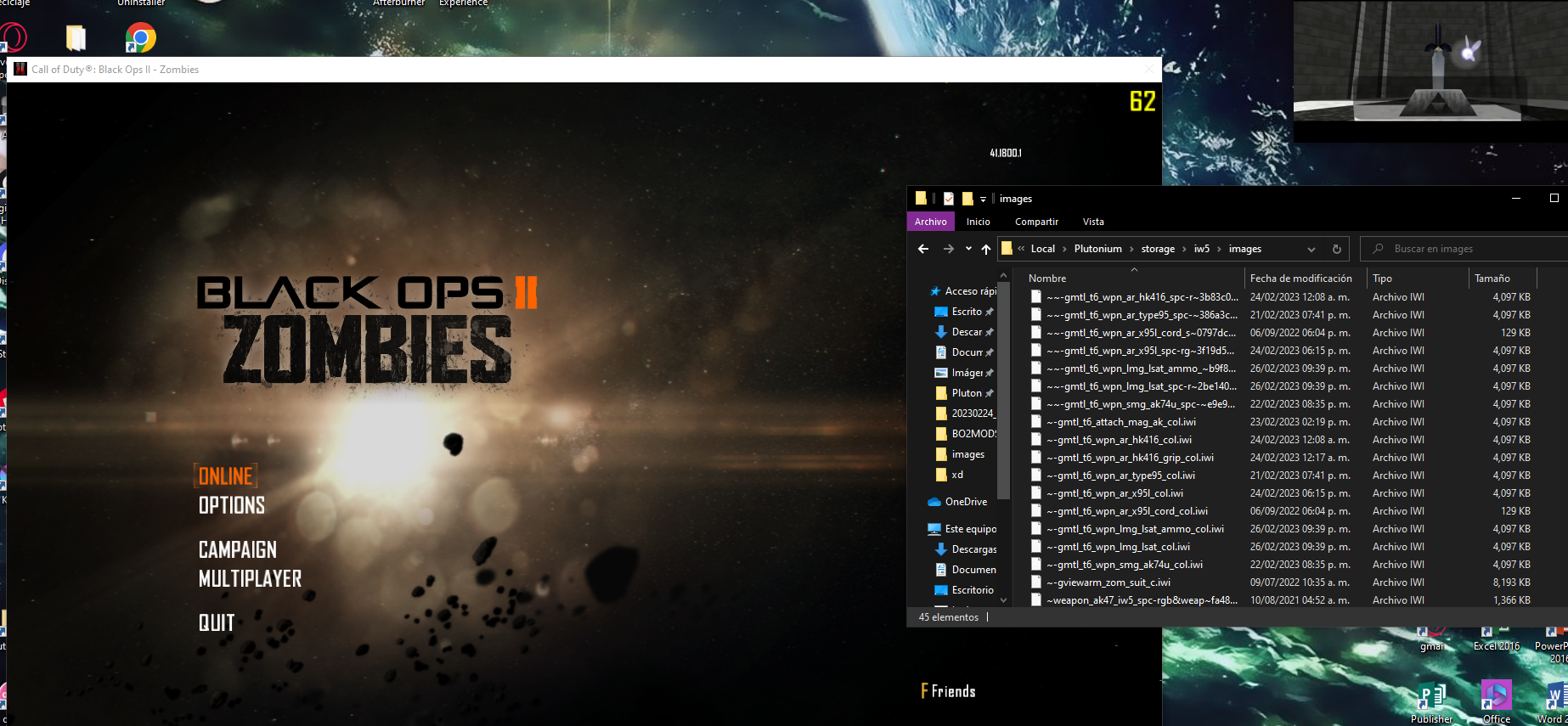Click the storage breadcrumb segment
1568x726 pixels.
(1158, 249)
